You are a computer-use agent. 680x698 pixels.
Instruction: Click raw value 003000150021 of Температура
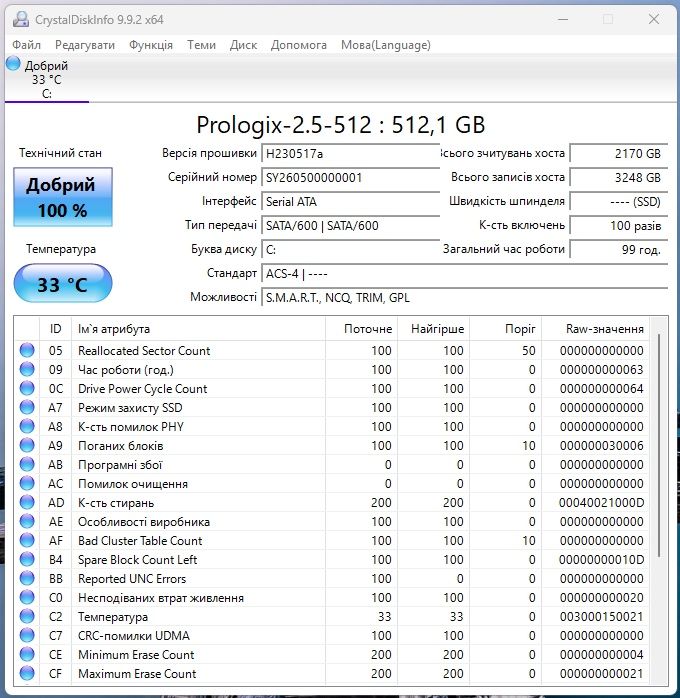point(601,617)
